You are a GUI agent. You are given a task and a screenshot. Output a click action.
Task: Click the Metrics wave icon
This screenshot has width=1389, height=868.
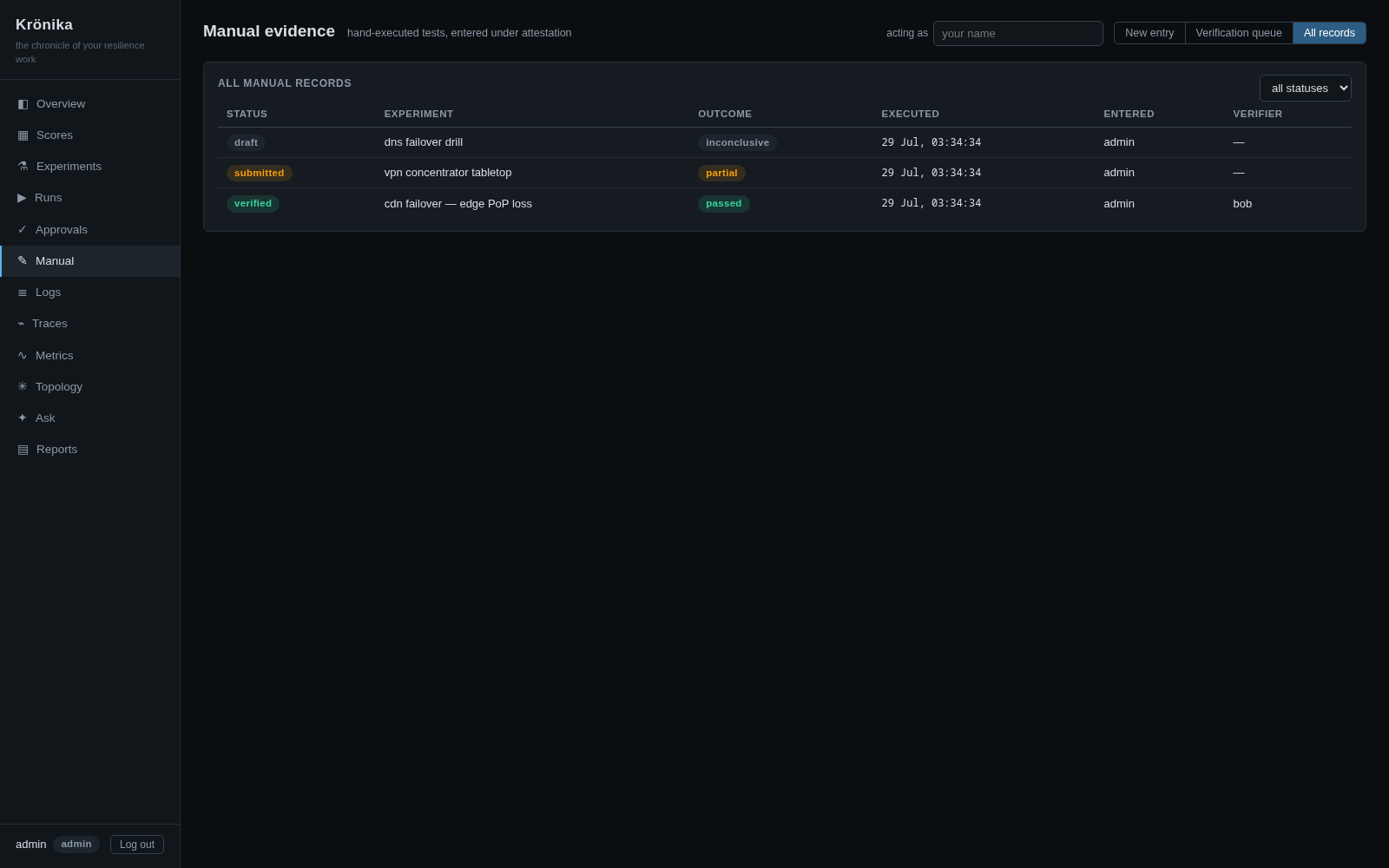(x=23, y=356)
